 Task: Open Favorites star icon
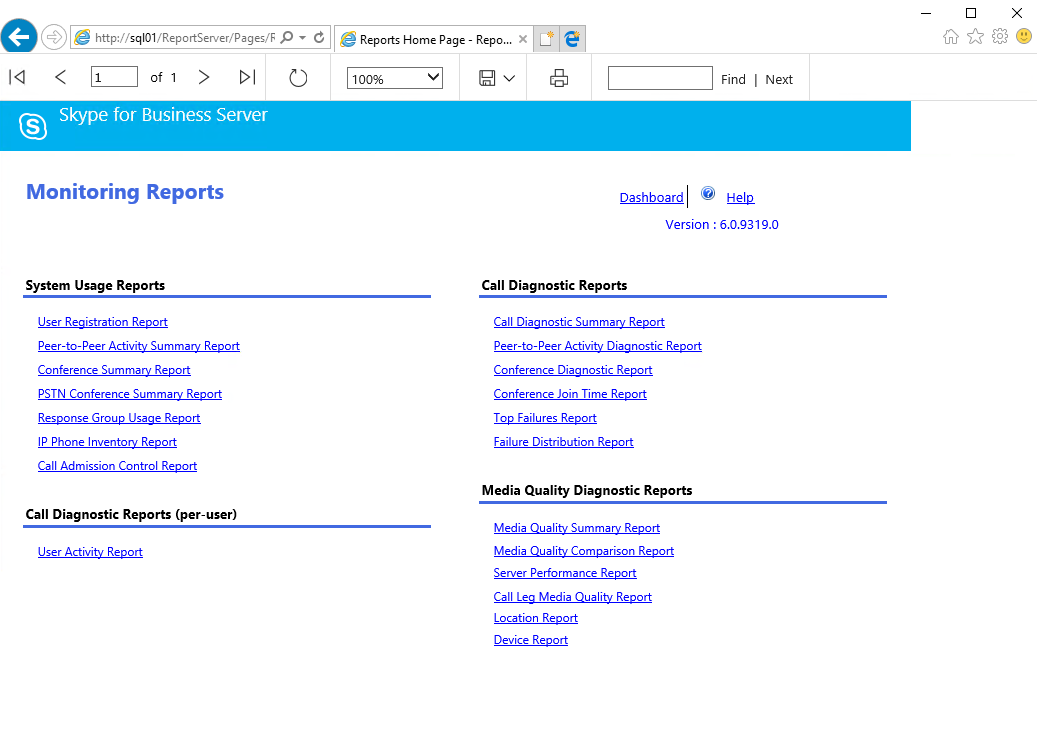click(x=975, y=36)
